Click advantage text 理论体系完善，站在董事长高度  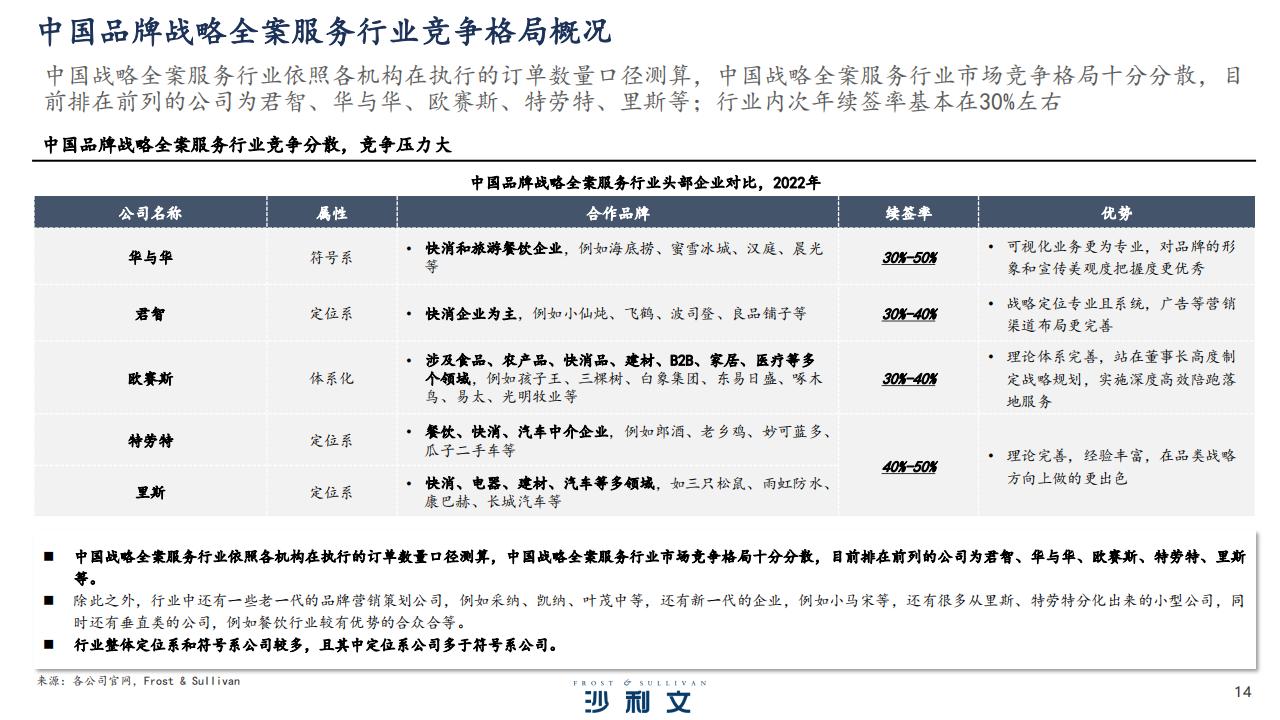(x=1113, y=379)
